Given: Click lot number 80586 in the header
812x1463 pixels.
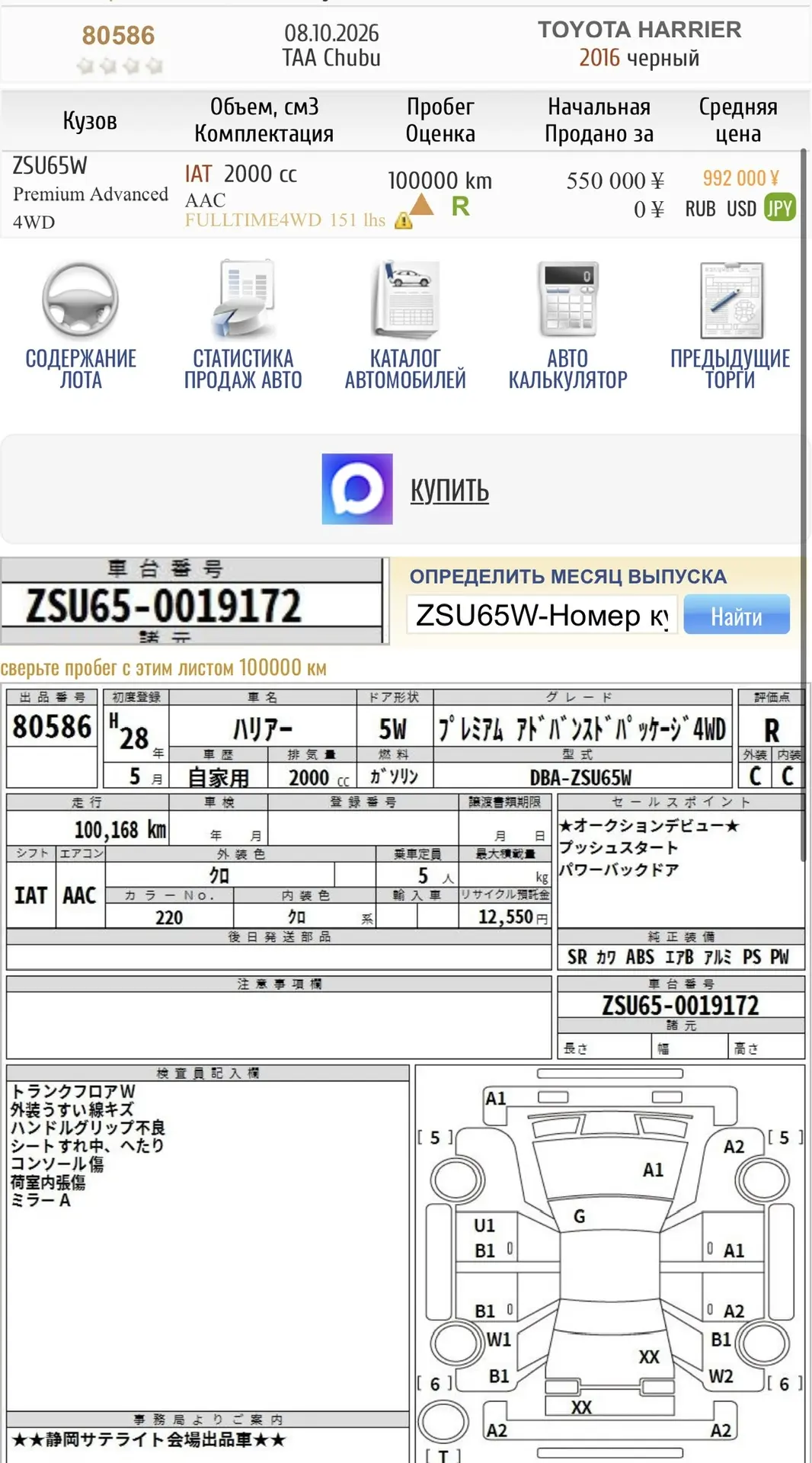Looking at the screenshot, I should 118,35.
